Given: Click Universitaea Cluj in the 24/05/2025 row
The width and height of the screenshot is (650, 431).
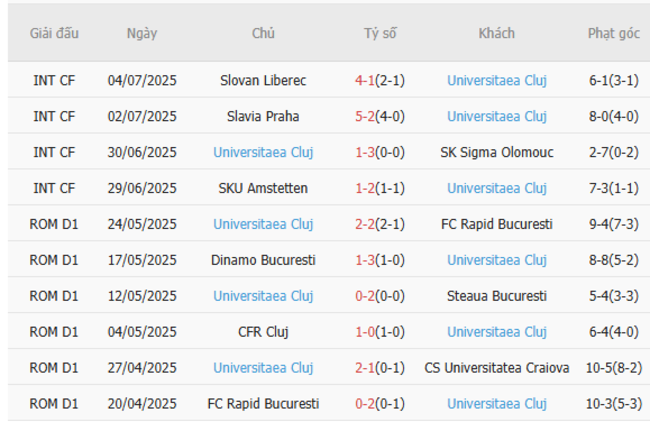Looking at the screenshot, I should (x=263, y=224).
